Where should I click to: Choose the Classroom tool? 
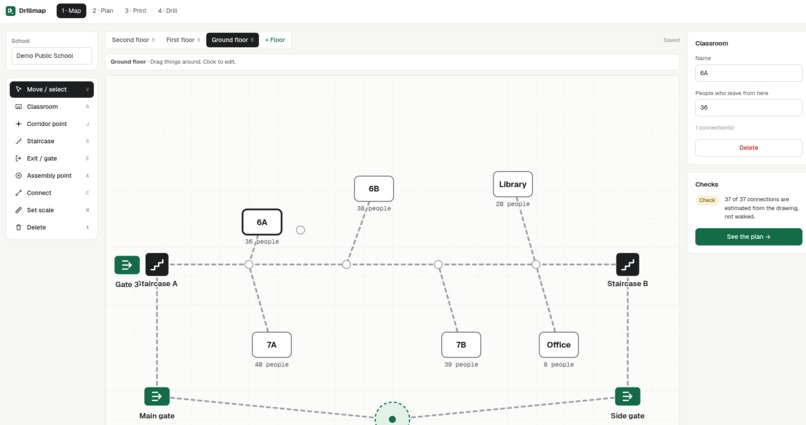click(51, 106)
